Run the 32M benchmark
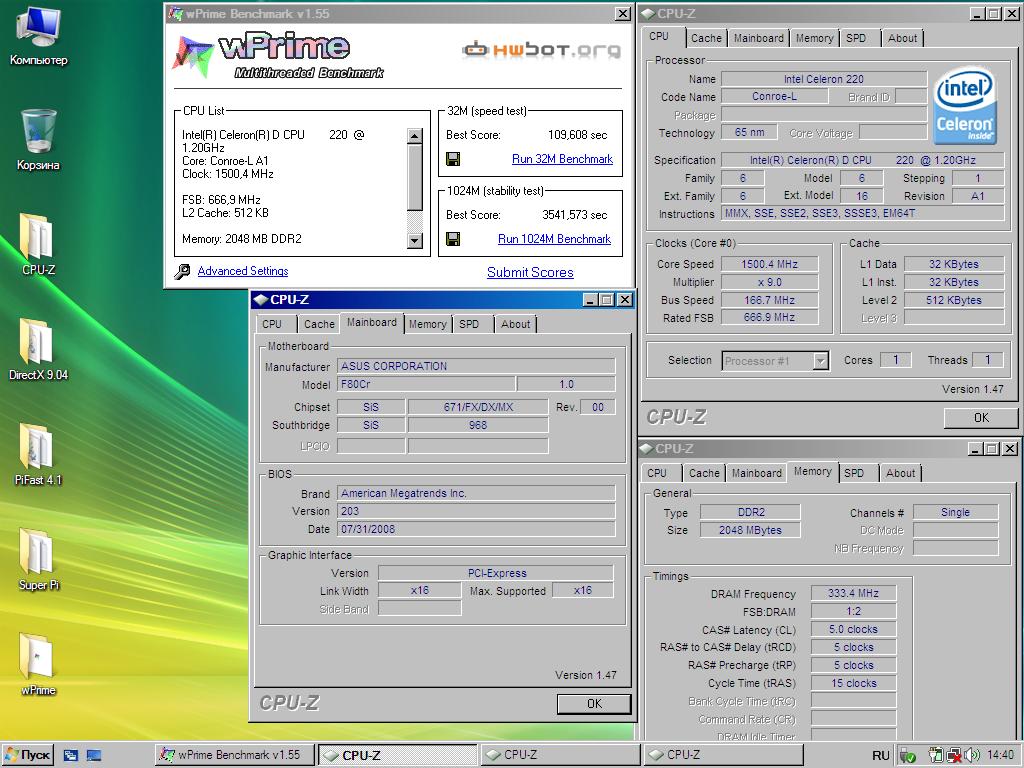This screenshot has width=1024, height=768. pos(562,159)
